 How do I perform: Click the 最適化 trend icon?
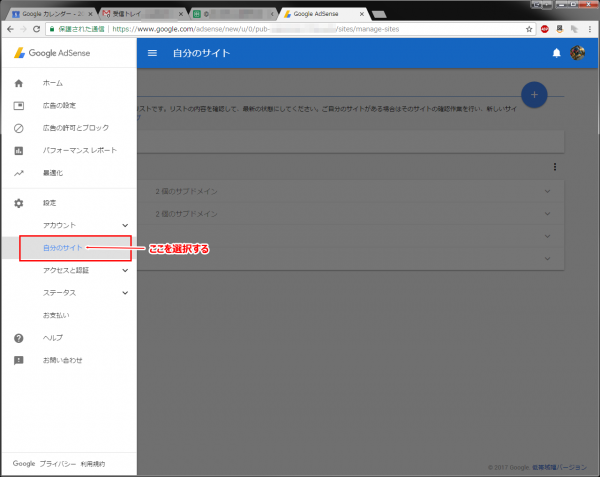[18, 173]
